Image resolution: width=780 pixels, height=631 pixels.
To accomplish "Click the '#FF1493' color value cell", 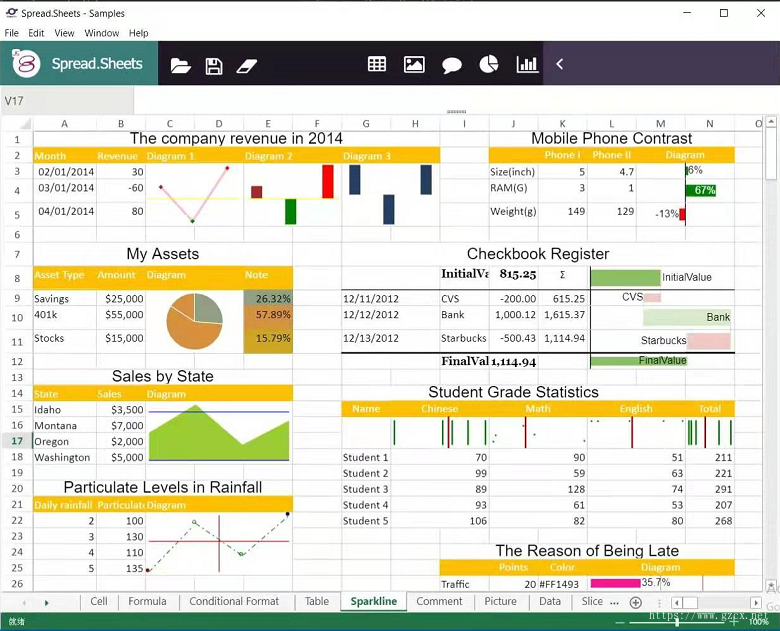I will (x=562, y=584).
